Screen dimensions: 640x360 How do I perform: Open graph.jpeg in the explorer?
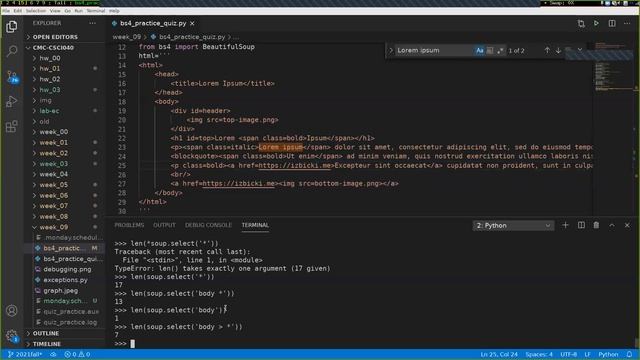(x=60, y=290)
